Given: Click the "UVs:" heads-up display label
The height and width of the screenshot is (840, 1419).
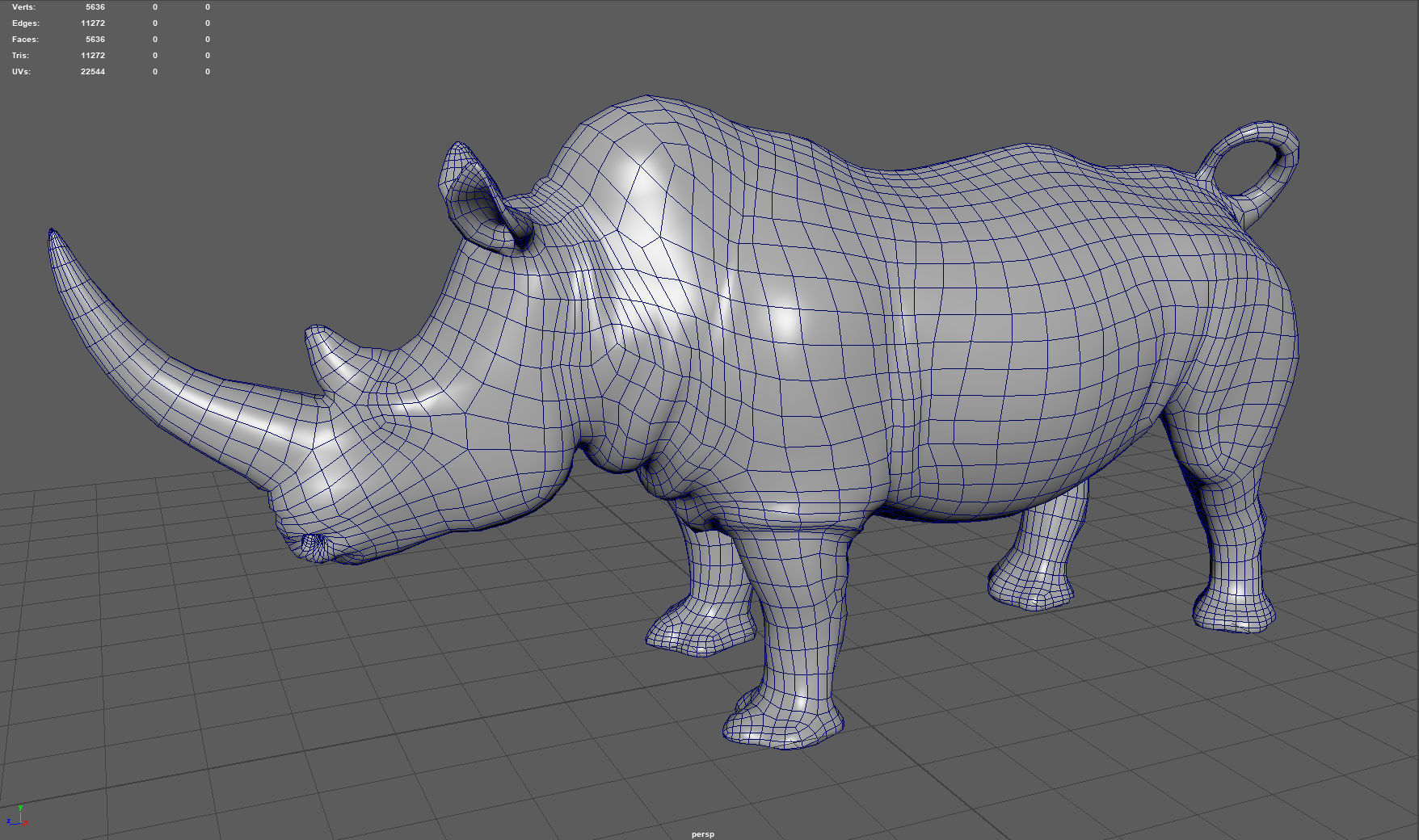Looking at the screenshot, I should point(21,72).
